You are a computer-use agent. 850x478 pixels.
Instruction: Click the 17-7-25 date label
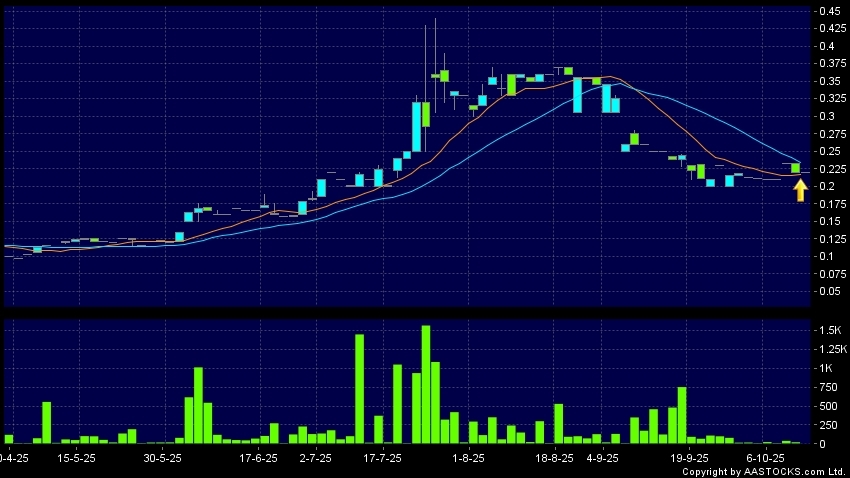click(382, 457)
